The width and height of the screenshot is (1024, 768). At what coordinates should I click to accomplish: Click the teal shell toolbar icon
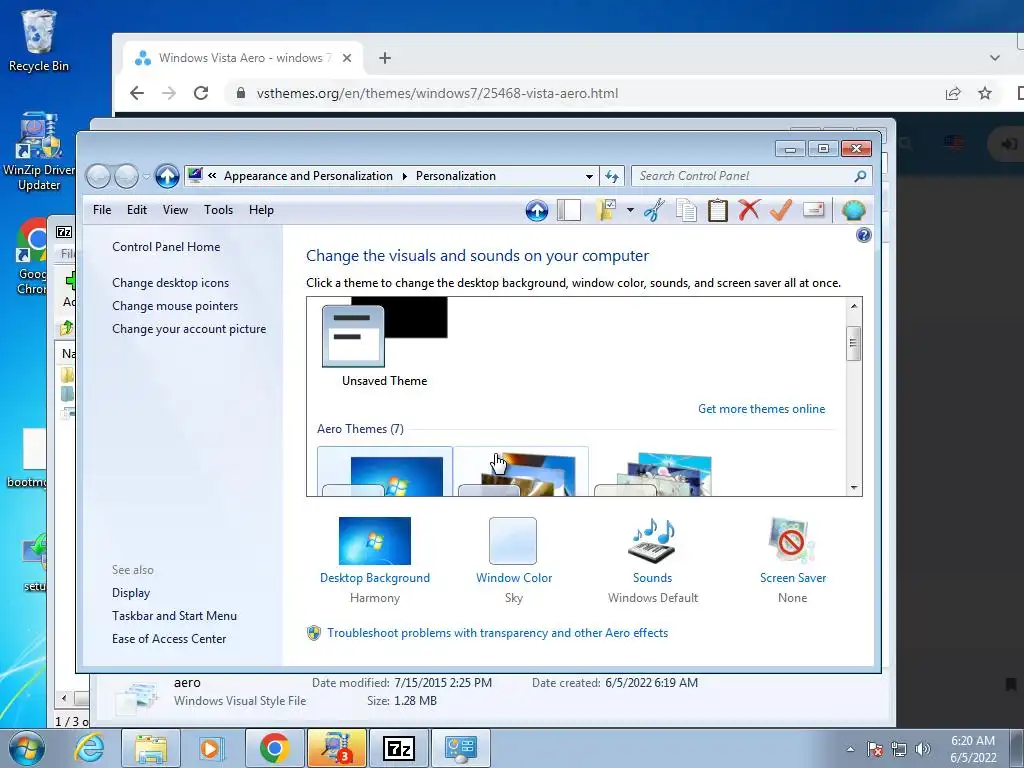854,210
